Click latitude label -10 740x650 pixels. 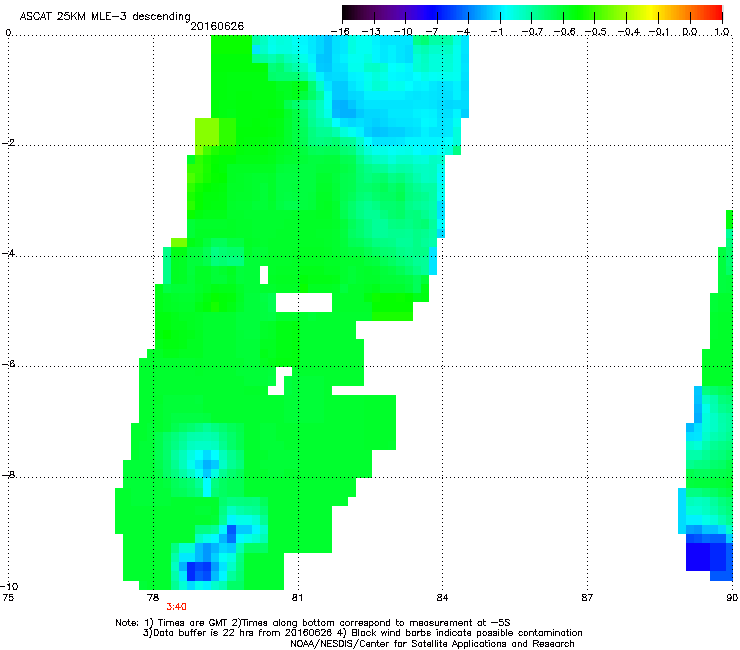[x=9, y=586]
